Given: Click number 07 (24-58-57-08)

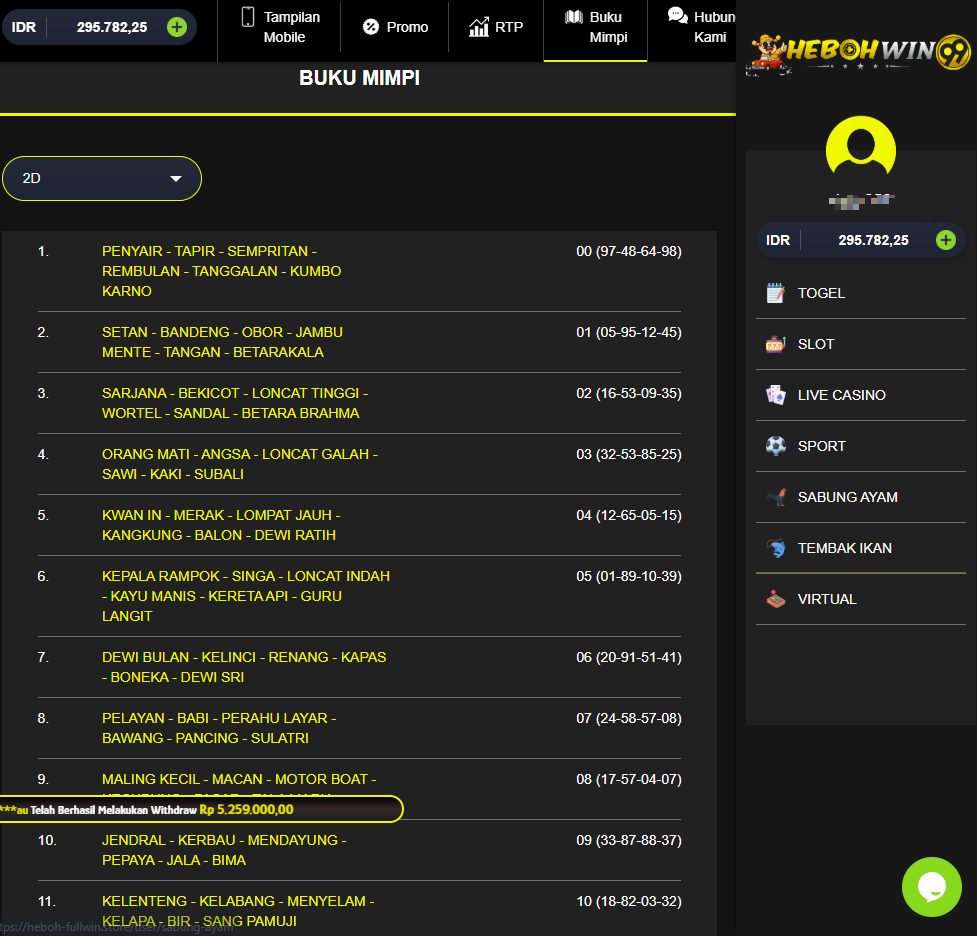Looking at the screenshot, I should coord(629,719).
